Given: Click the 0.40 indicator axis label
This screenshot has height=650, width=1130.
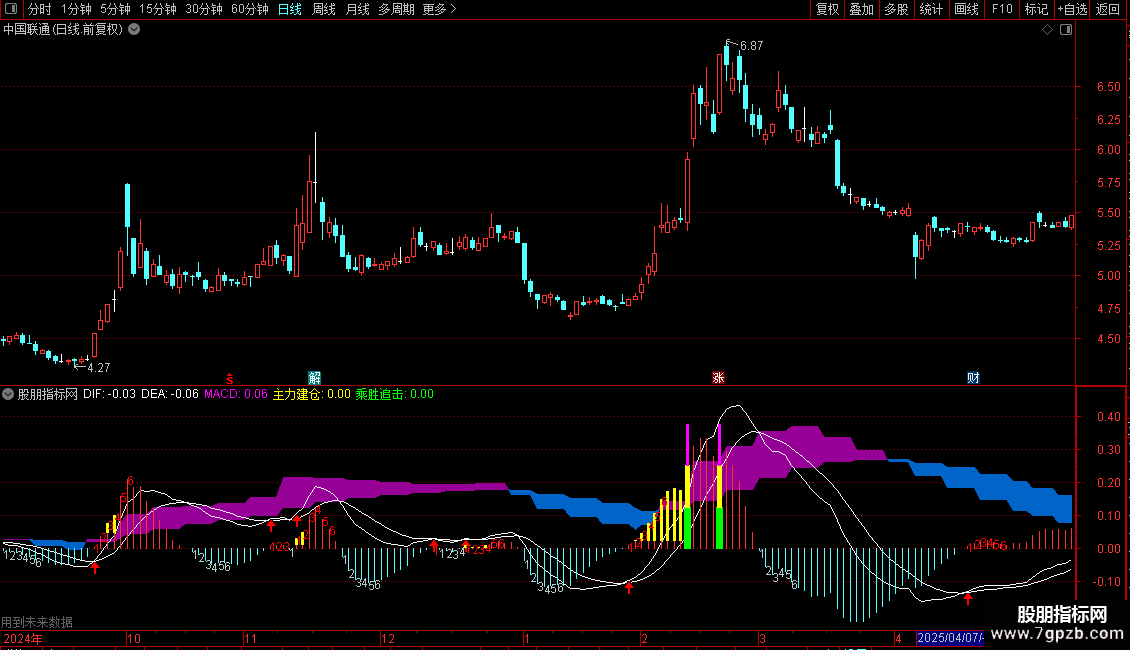Looking at the screenshot, I should [x=1108, y=417].
